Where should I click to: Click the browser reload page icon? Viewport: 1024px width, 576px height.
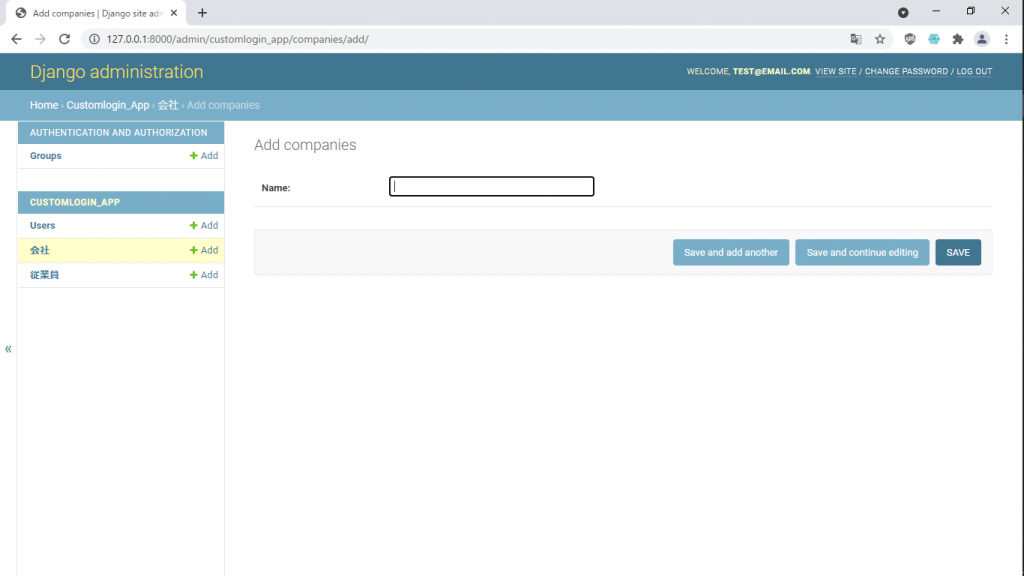click(x=65, y=39)
